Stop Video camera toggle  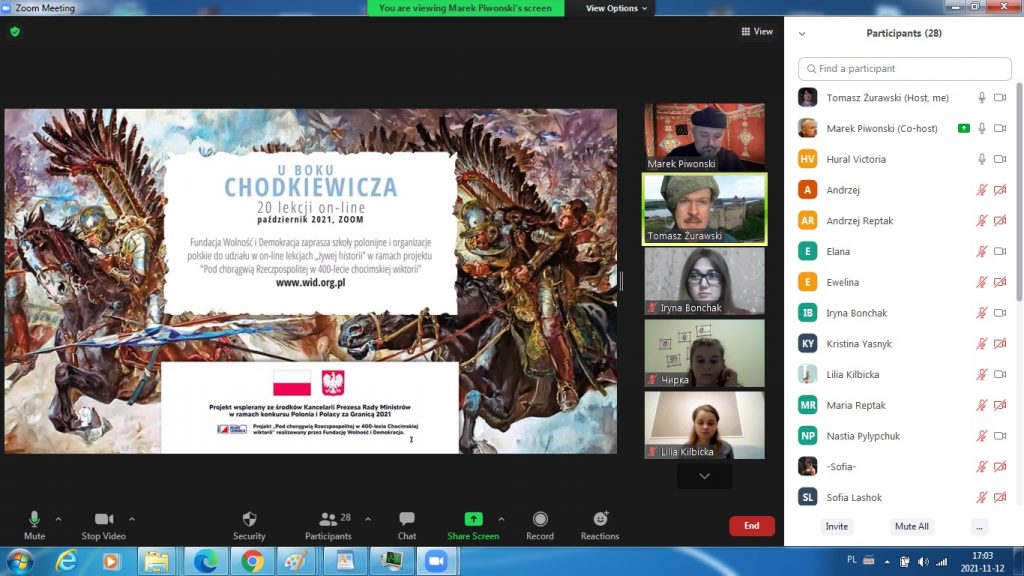103,524
